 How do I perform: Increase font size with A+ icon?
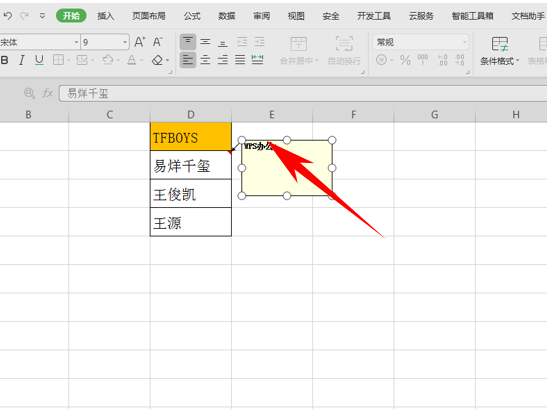pos(140,42)
